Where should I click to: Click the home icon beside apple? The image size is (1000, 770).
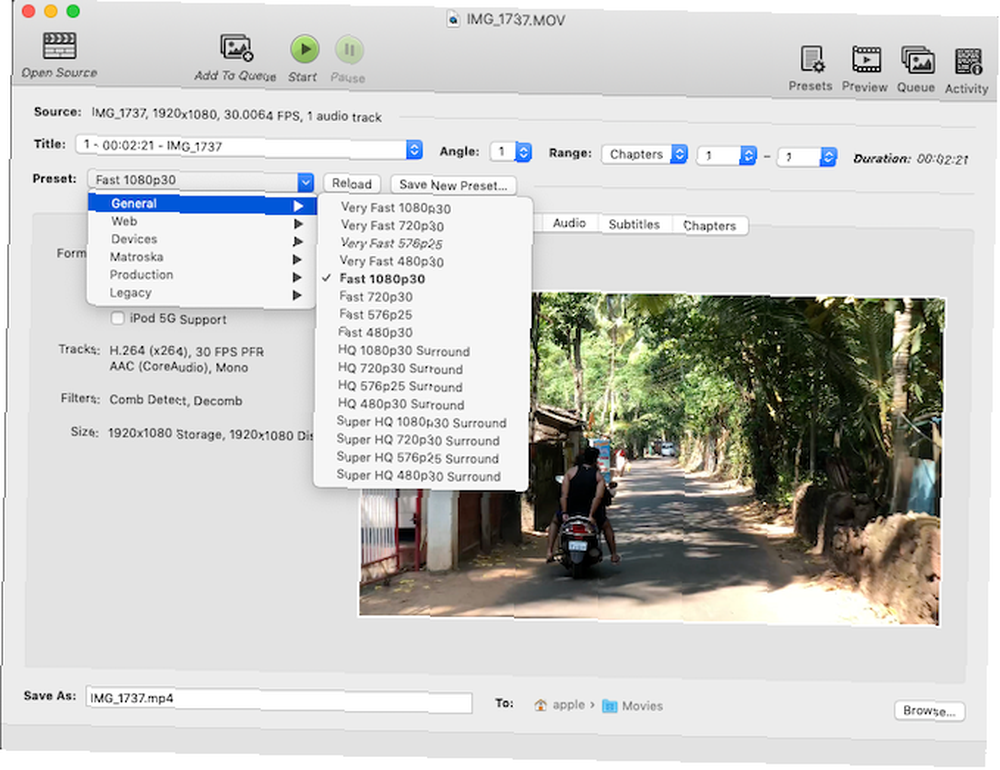pos(540,705)
